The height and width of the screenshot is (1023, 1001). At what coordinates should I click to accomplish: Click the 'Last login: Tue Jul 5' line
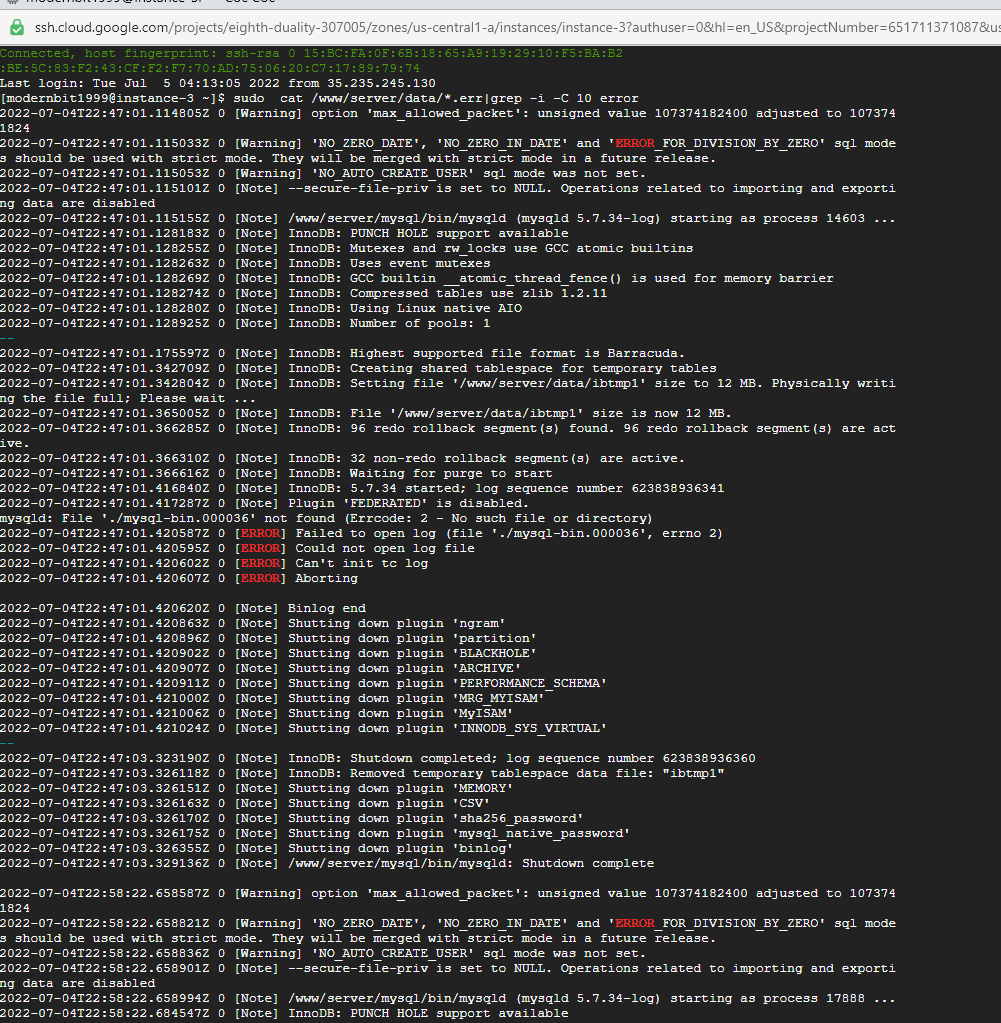pyautogui.click(x=217, y=84)
